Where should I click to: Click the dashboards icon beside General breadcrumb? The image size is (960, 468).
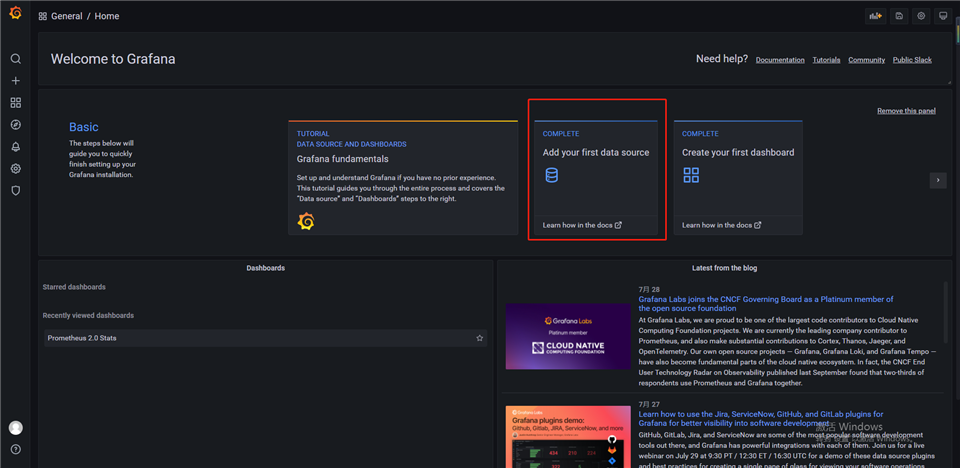pos(42,17)
